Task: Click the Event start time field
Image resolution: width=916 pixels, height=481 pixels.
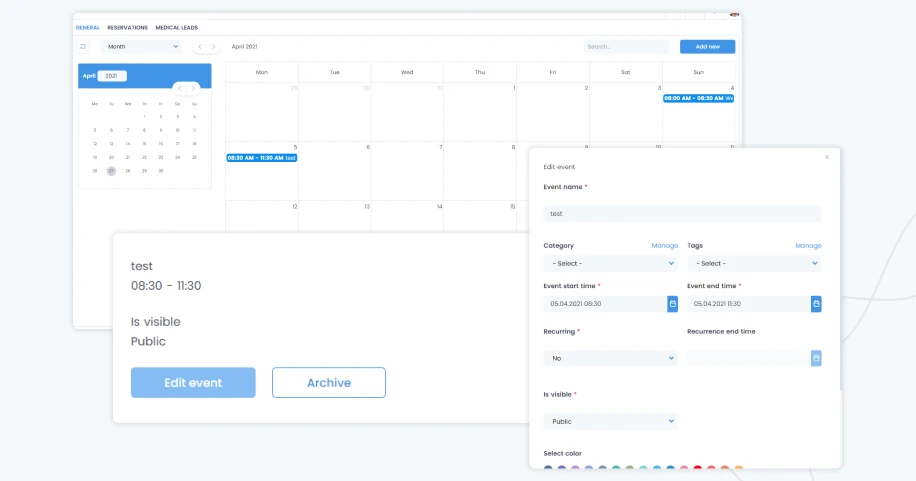Action: 605,304
